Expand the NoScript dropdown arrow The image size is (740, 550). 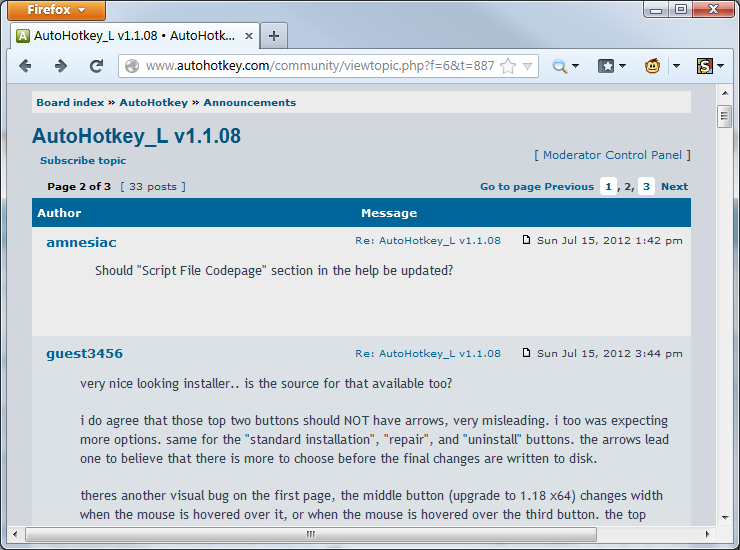point(720,66)
